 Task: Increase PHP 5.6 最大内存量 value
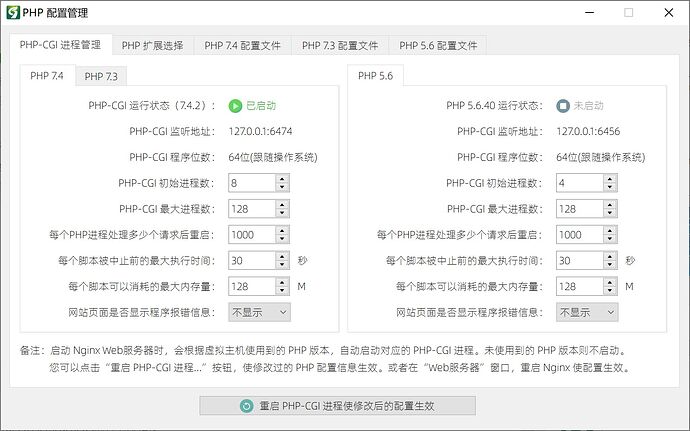(x=610, y=283)
